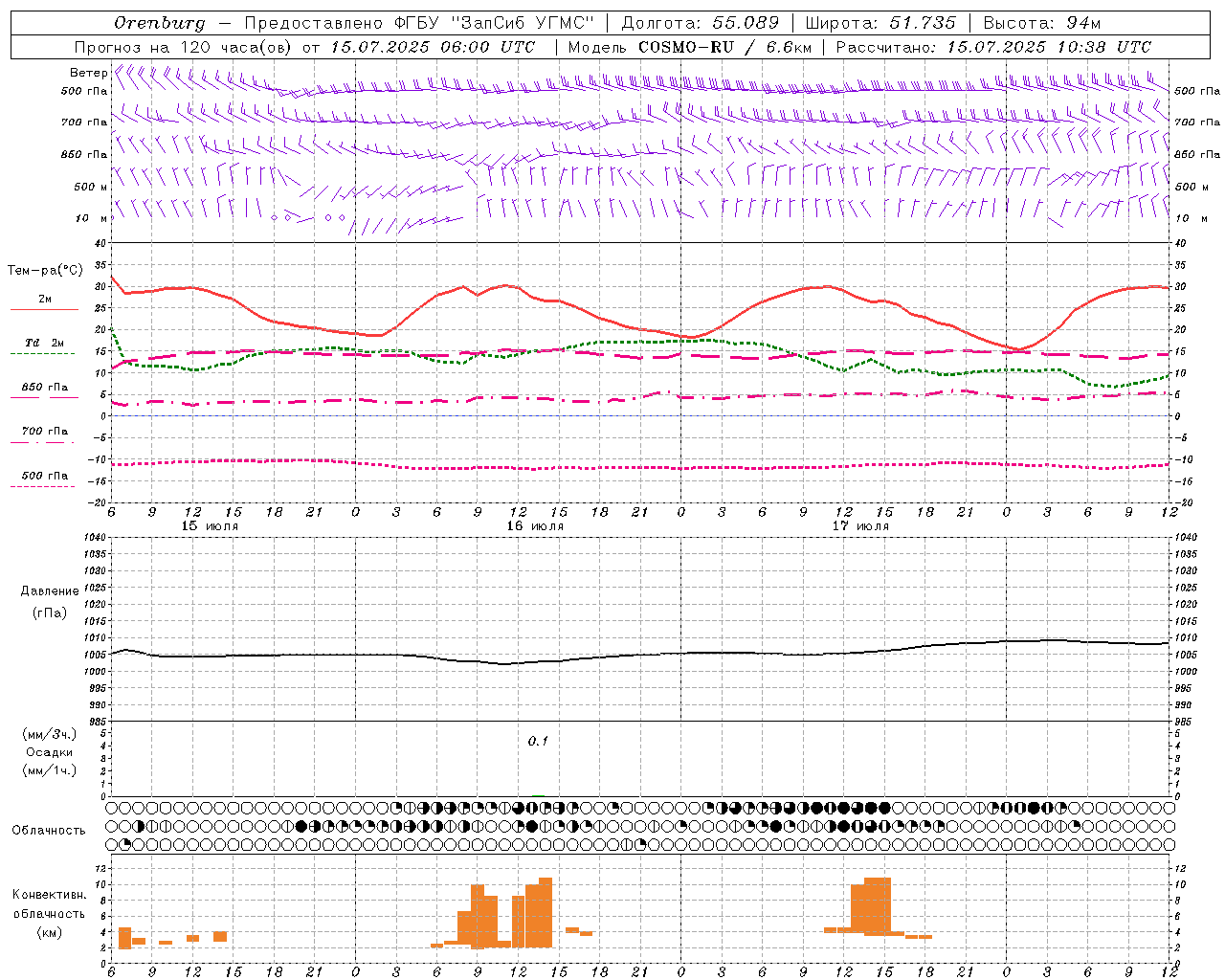Click the Ветер panel label
This screenshot has height=980, width=1225.
(89, 73)
